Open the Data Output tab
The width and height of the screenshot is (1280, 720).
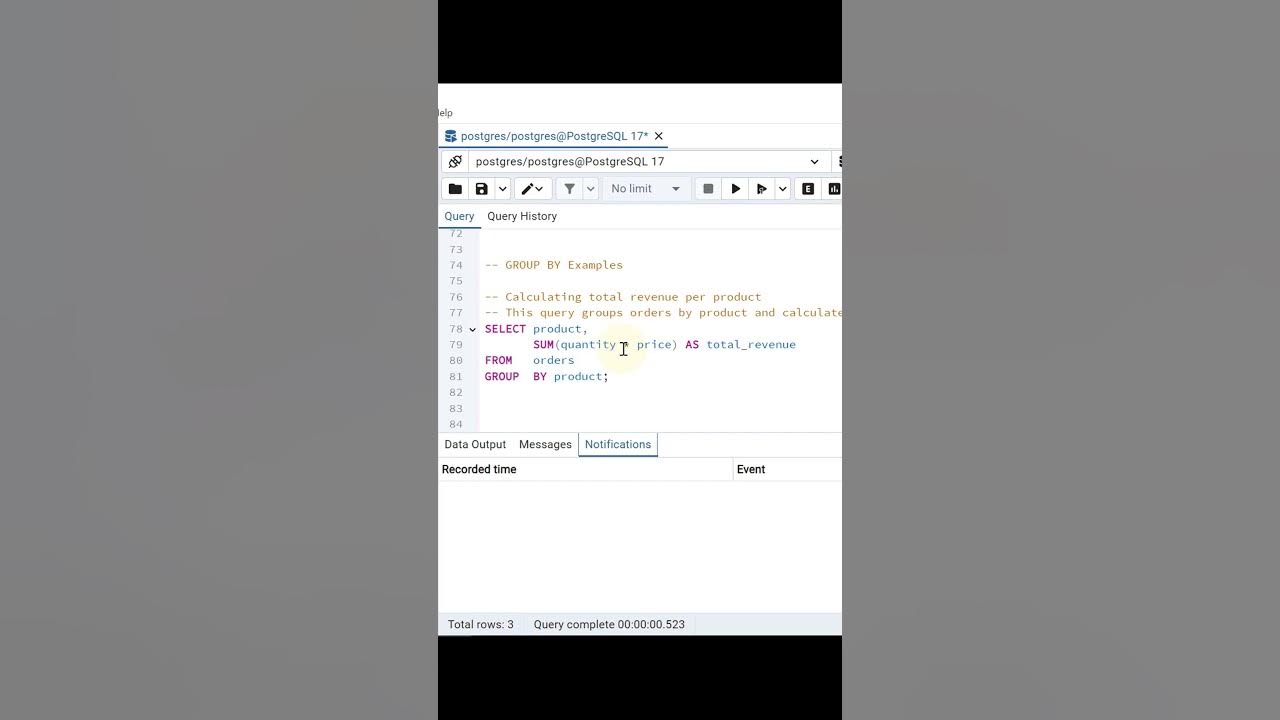(x=475, y=445)
